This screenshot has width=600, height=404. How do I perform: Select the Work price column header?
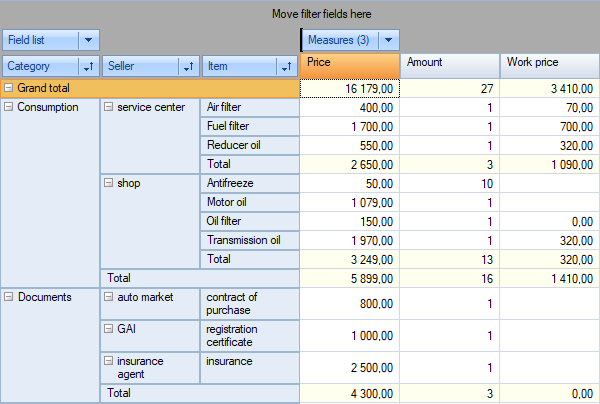pos(550,64)
